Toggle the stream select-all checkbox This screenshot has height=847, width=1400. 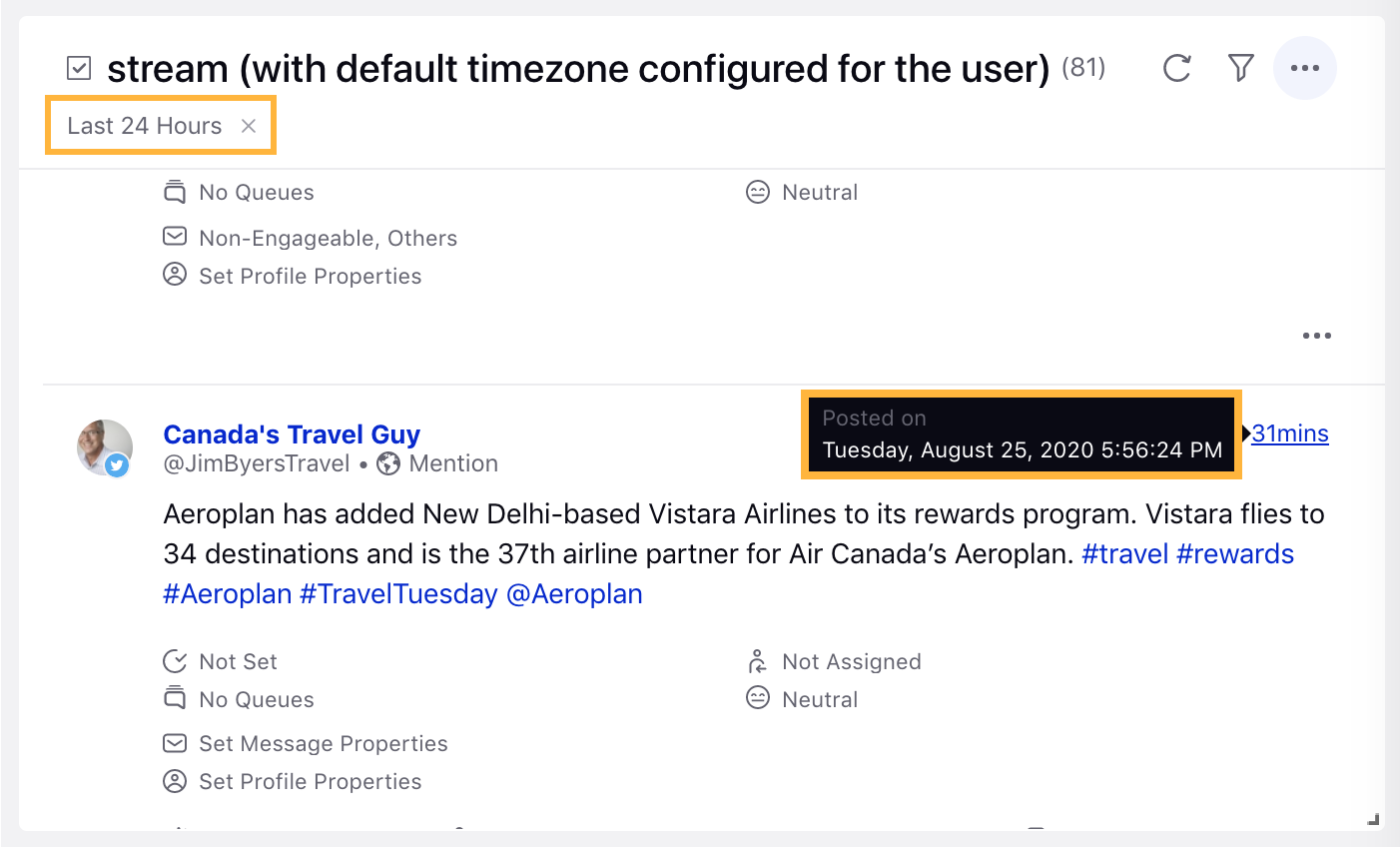[79, 68]
